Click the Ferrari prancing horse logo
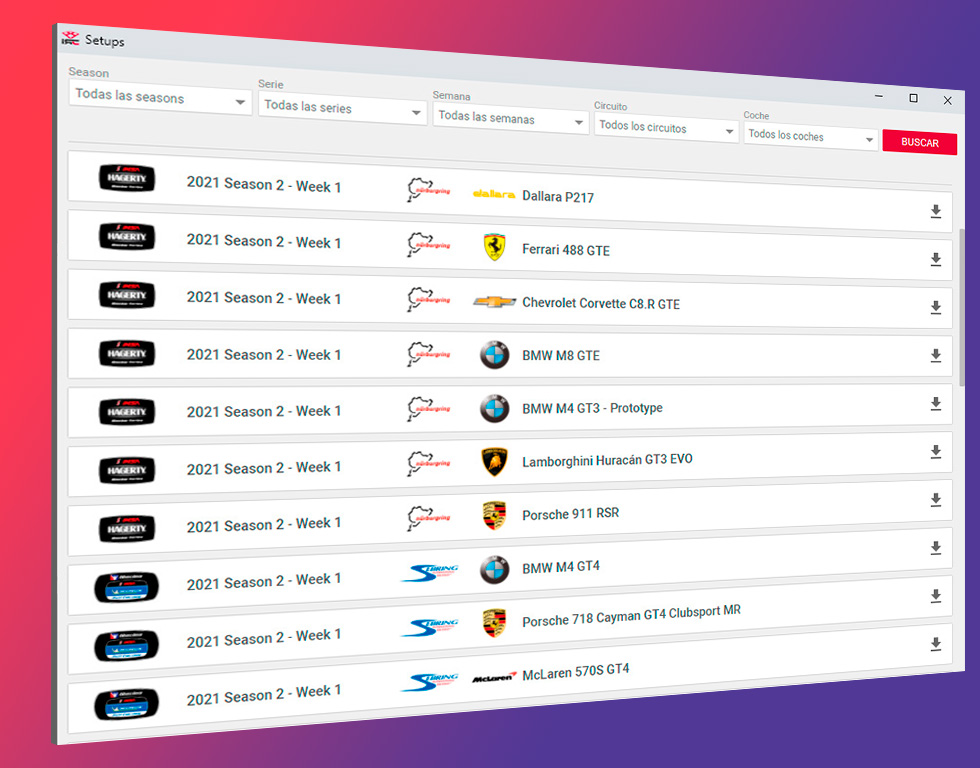This screenshot has height=768, width=980. click(x=494, y=247)
